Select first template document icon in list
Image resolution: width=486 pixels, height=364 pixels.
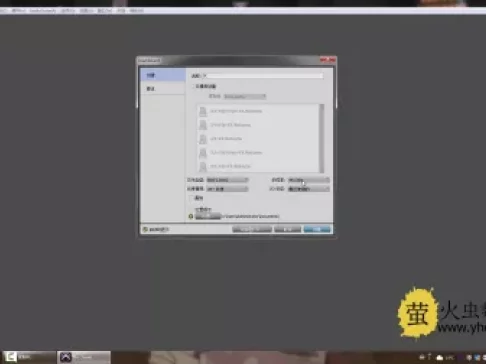(x=203, y=111)
